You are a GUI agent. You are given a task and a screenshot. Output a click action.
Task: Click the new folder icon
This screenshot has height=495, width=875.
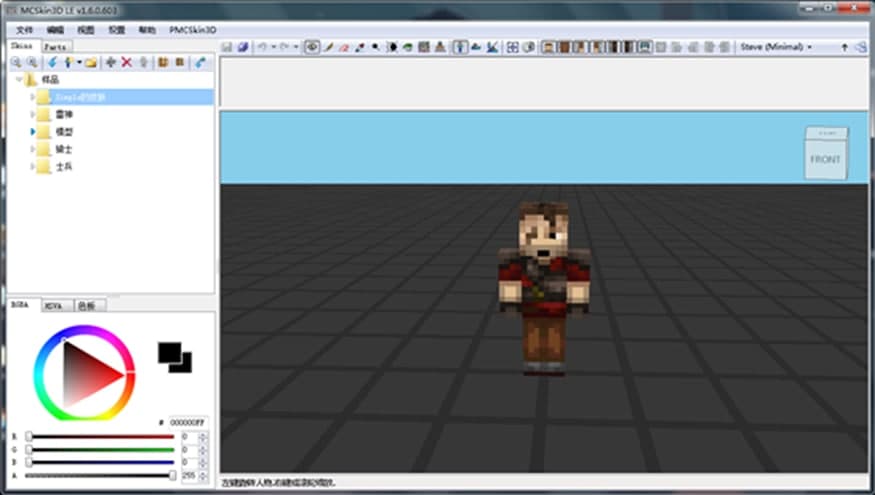[91, 63]
